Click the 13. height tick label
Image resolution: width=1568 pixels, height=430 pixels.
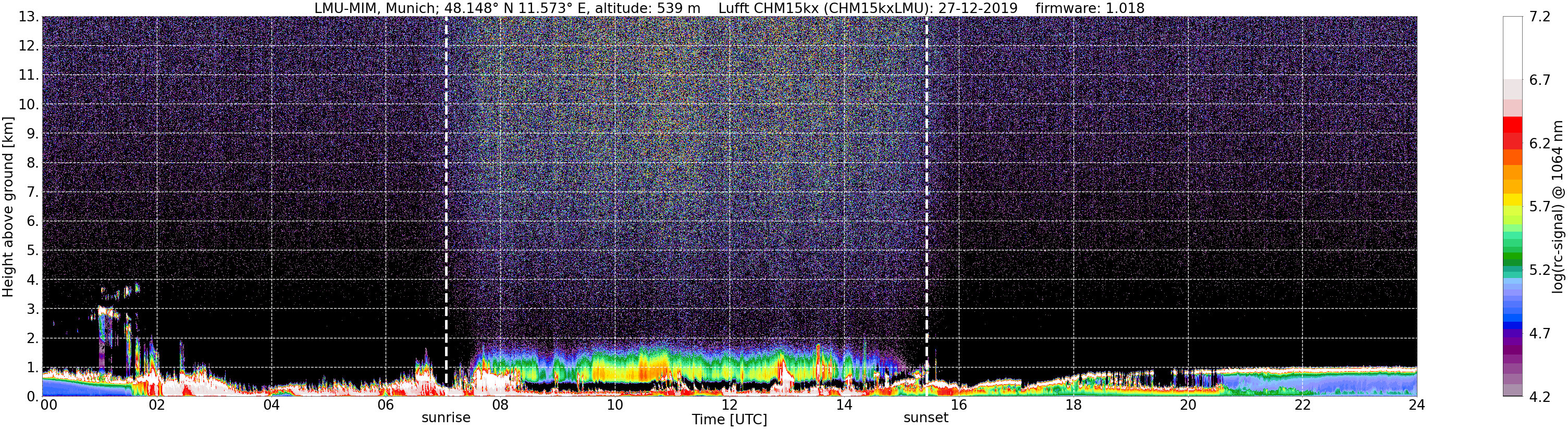coord(29,17)
